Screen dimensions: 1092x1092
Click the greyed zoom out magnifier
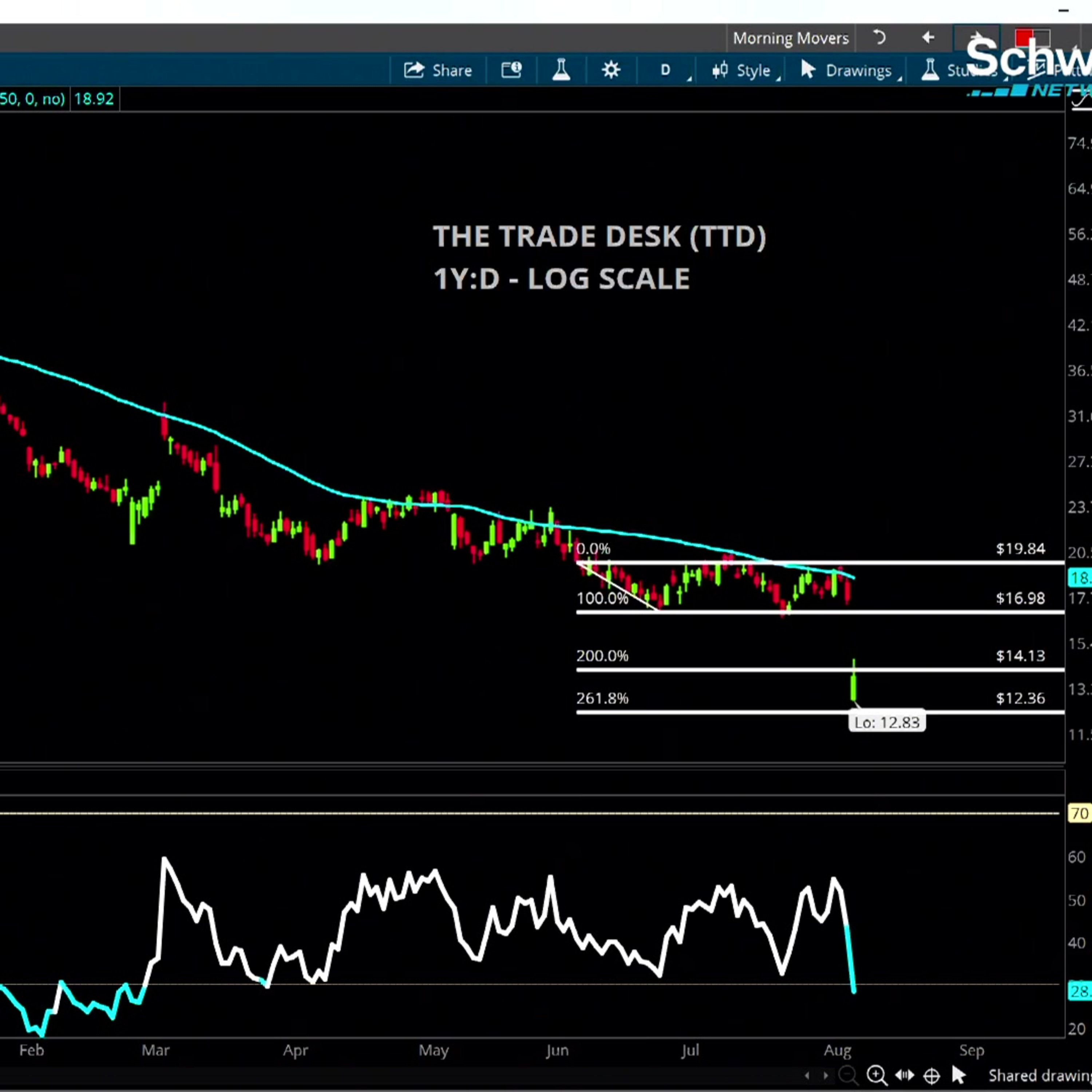tap(847, 1075)
